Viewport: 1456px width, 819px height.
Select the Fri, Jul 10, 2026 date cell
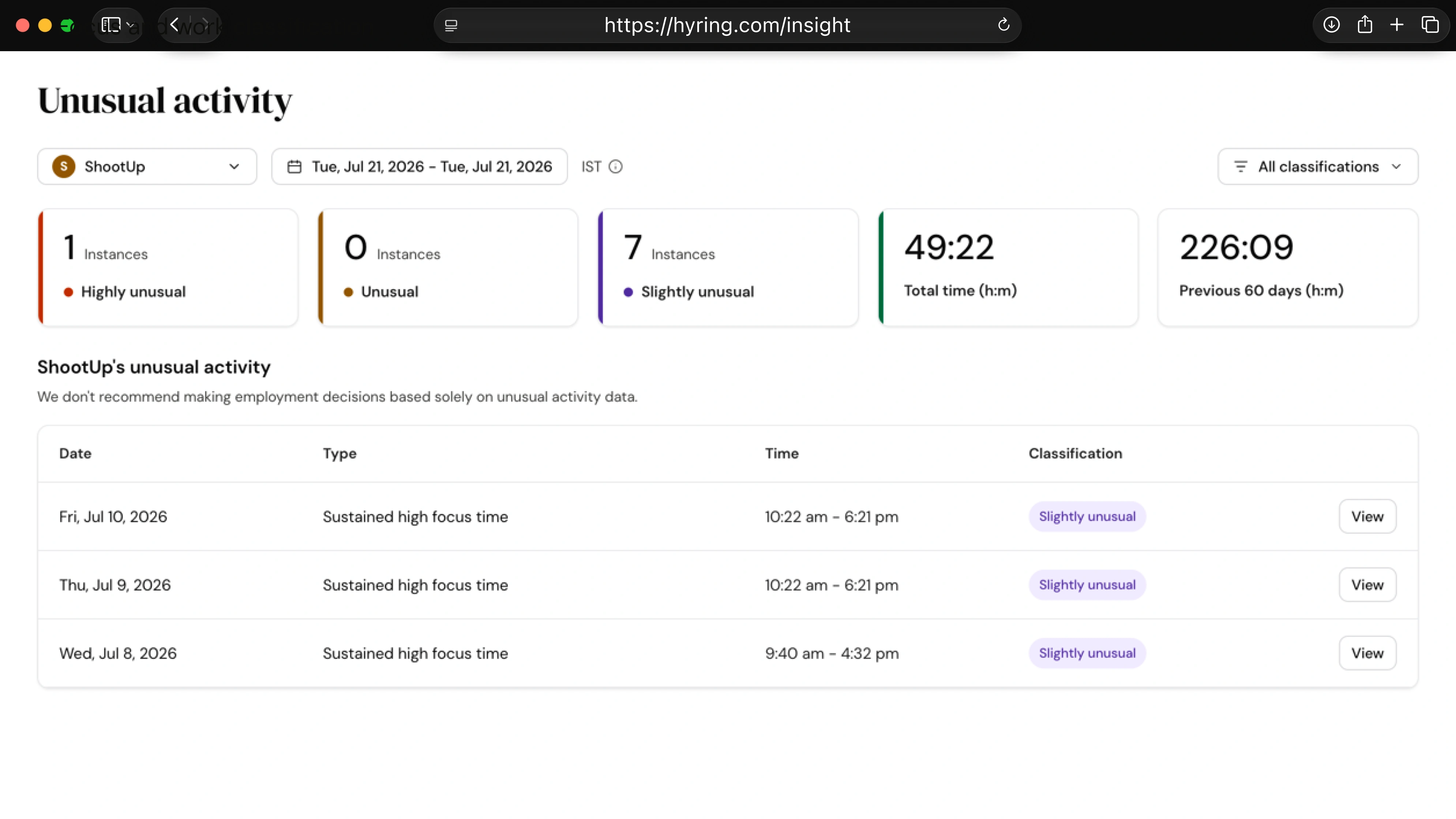113,517
